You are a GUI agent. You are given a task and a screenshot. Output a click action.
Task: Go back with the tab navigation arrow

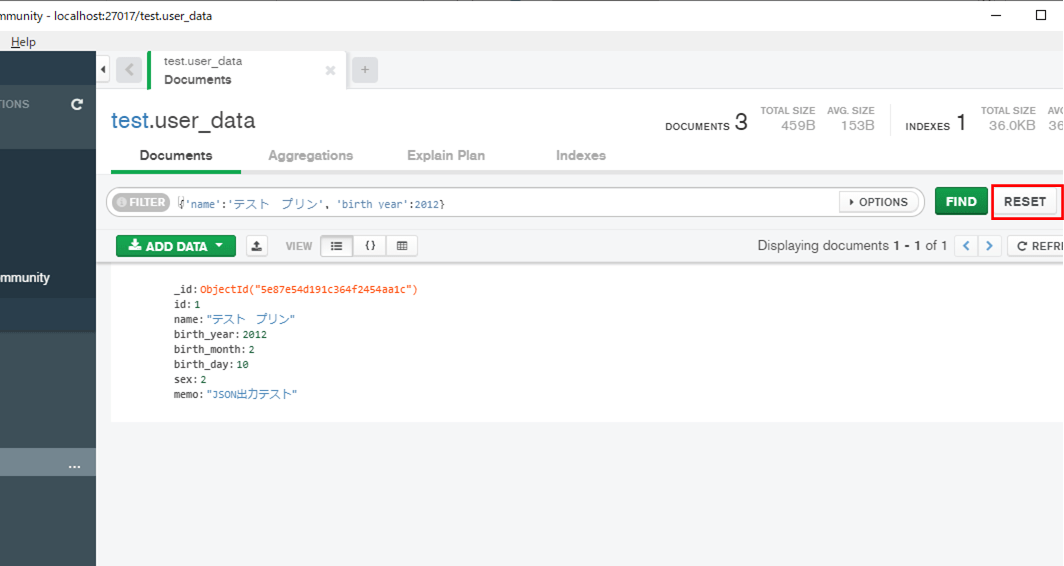tap(129, 70)
